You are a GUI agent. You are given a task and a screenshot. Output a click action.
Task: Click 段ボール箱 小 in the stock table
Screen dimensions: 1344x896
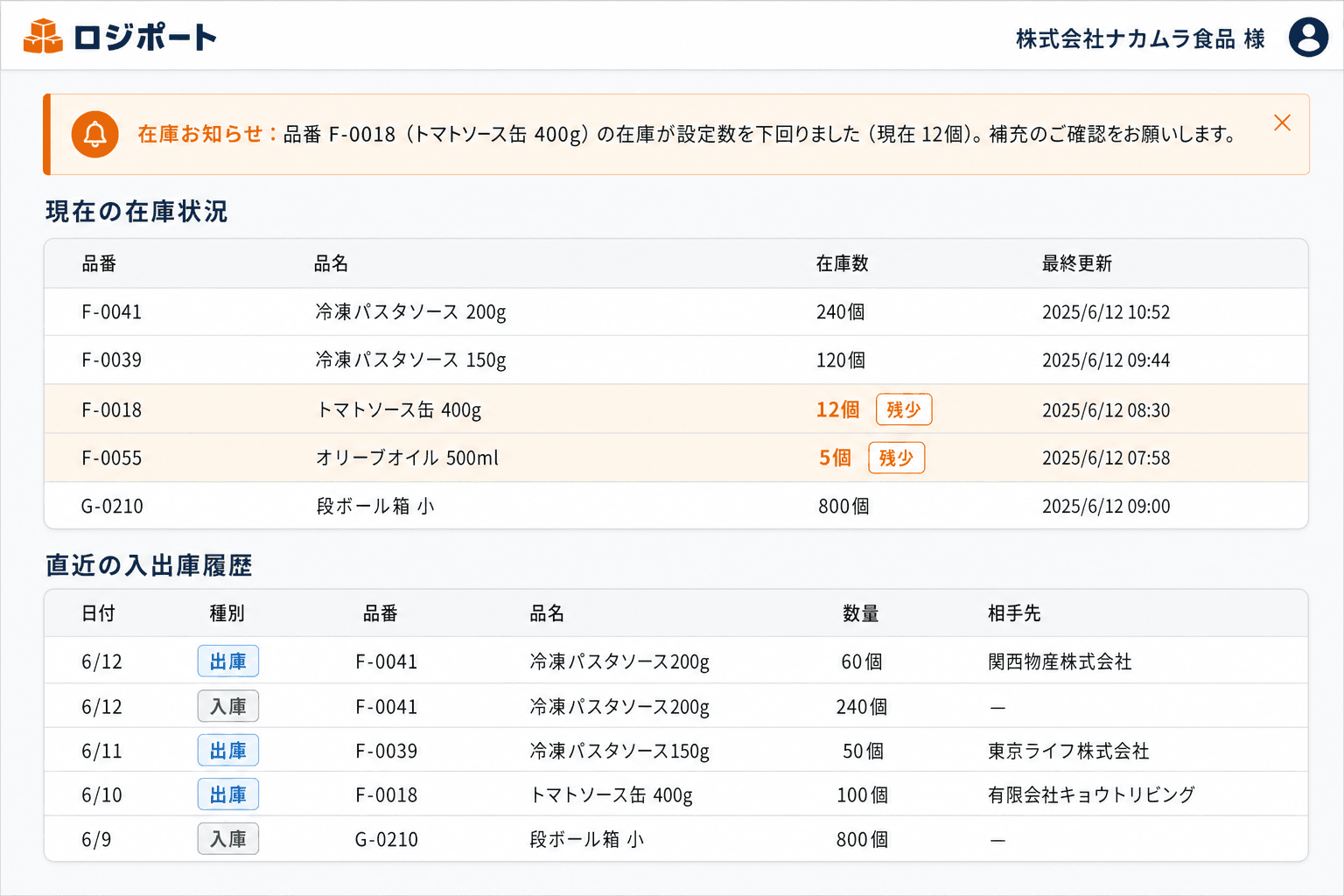(375, 506)
